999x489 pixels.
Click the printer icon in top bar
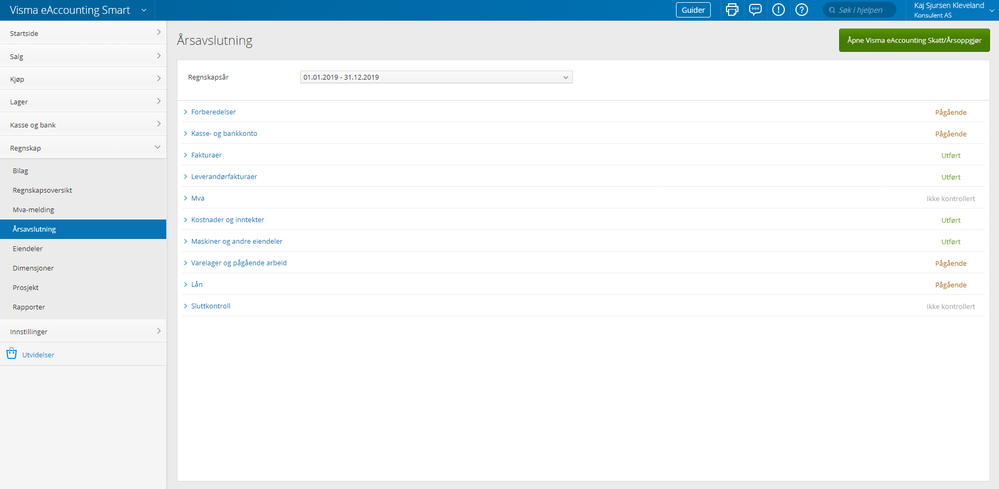[x=732, y=10]
